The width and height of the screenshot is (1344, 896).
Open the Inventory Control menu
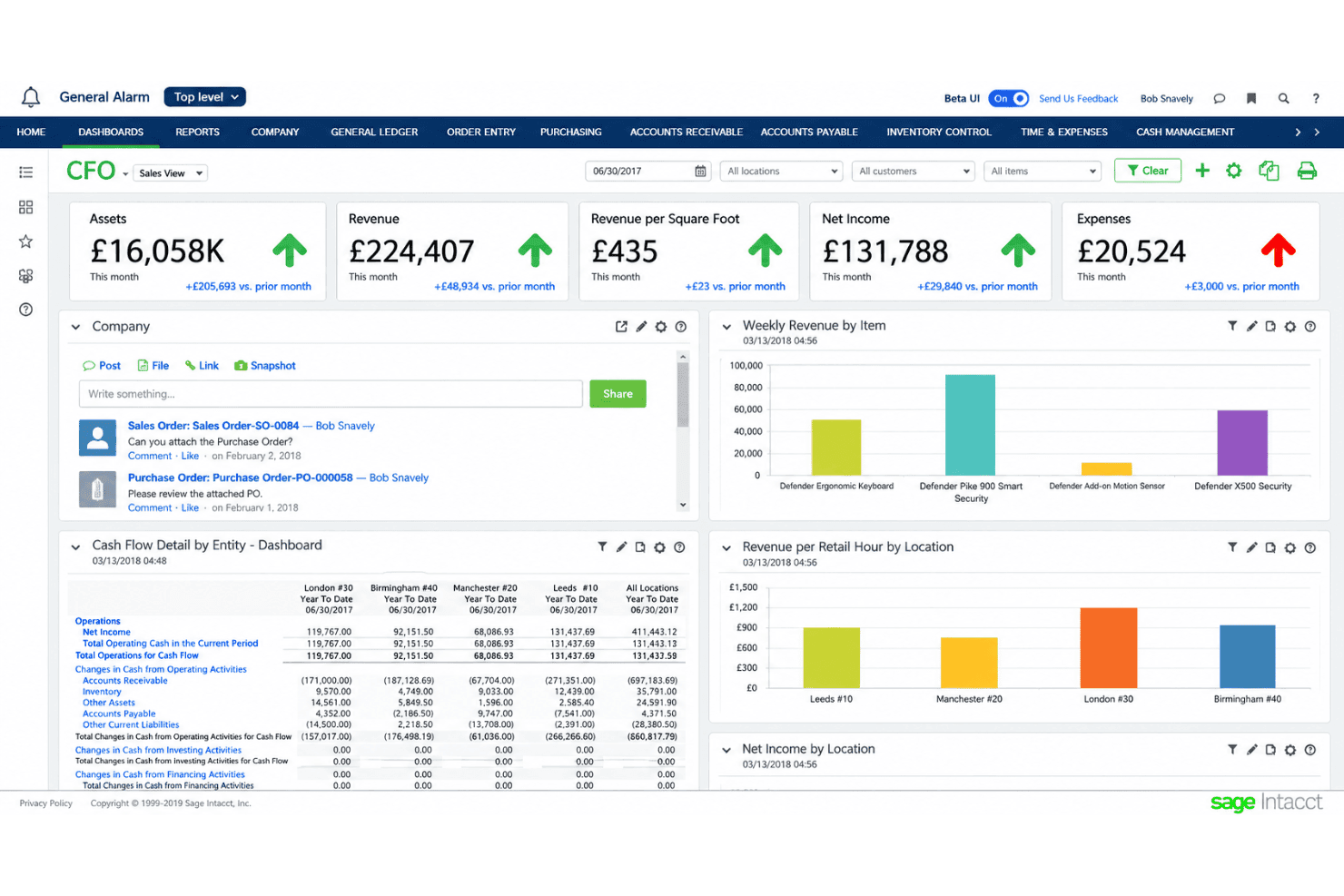click(939, 133)
